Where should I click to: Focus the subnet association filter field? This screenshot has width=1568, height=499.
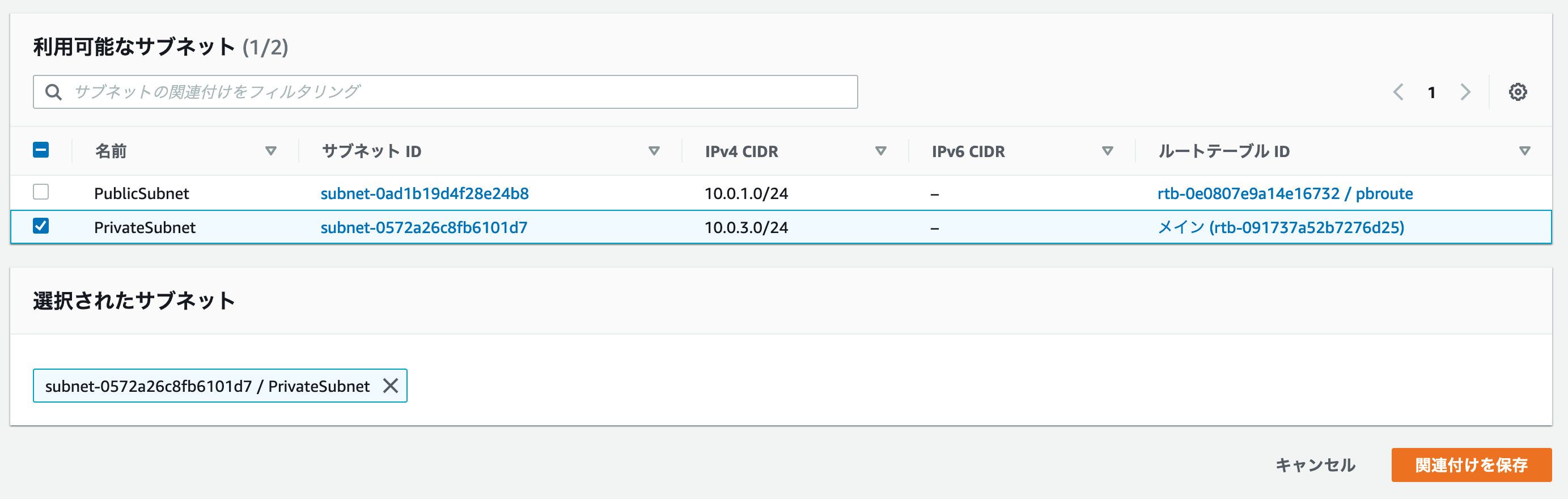(x=446, y=92)
